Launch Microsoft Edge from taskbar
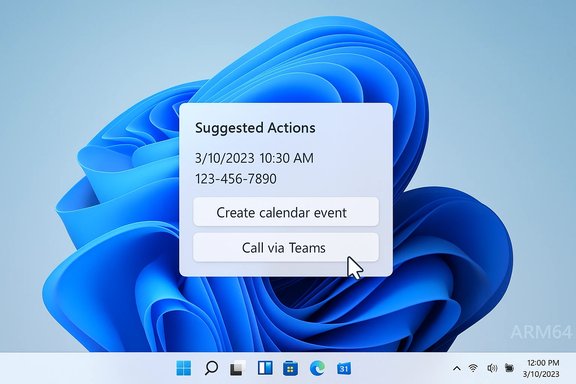The image size is (576, 384). point(317,368)
